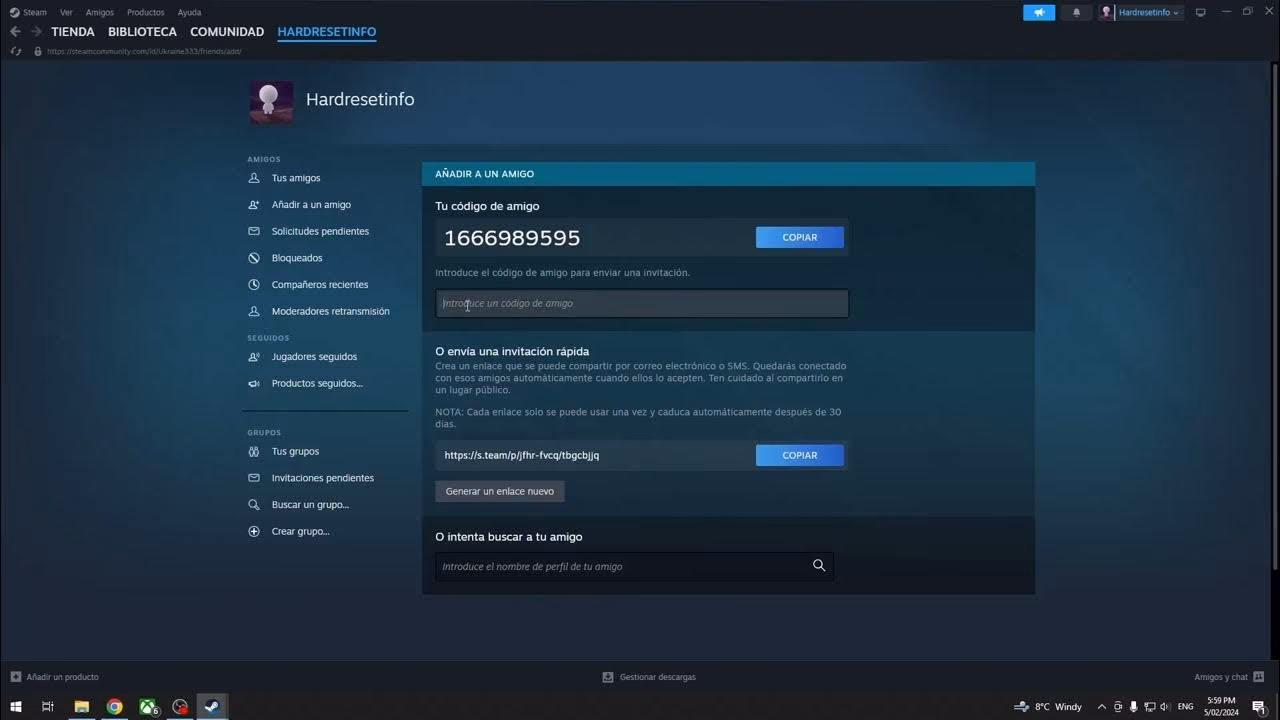This screenshot has height=720, width=1280.
Task: Click the Hardresetinfo profile name heading
Action: point(360,99)
